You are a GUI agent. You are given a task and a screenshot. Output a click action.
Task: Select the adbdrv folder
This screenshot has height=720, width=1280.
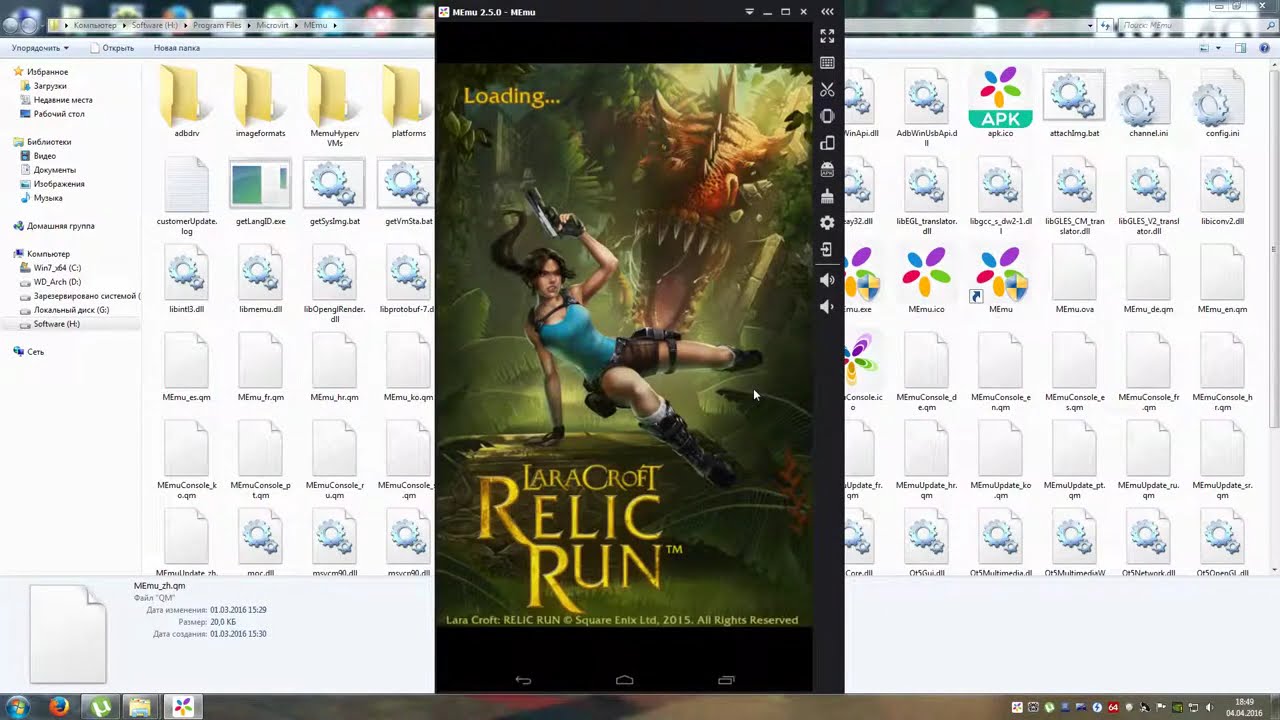(186, 104)
